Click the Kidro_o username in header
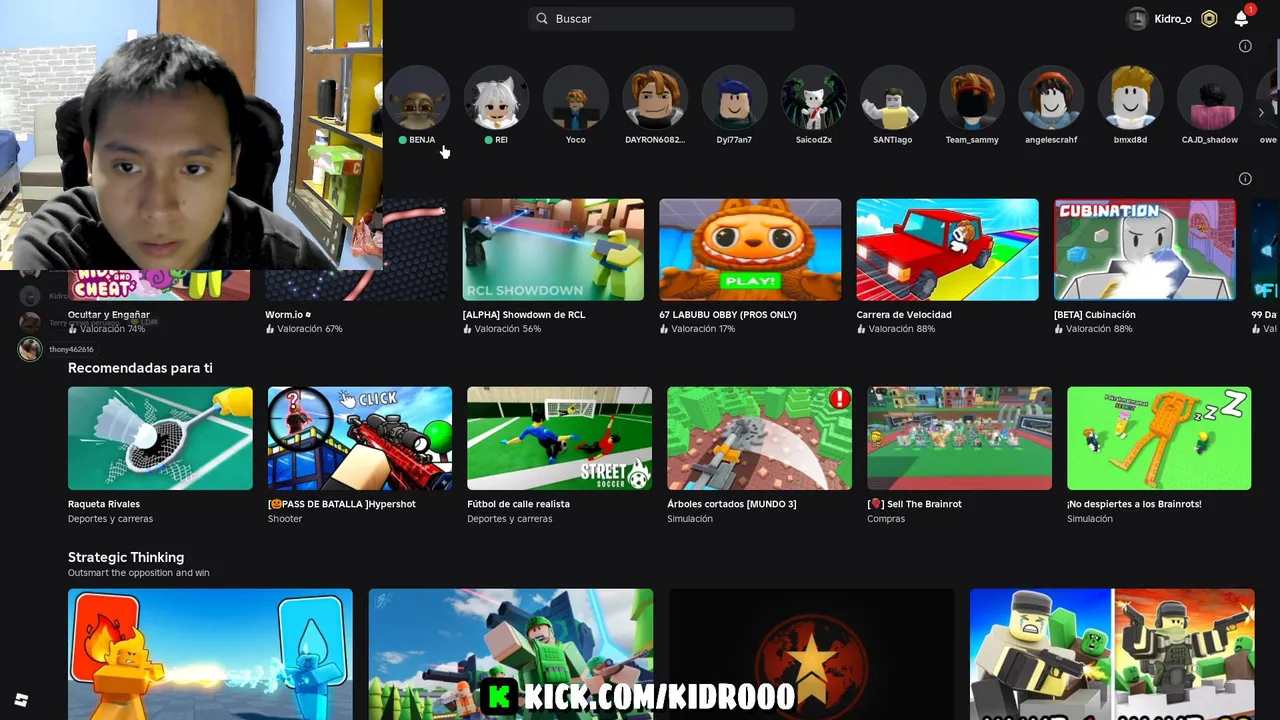 pos(1173,19)
